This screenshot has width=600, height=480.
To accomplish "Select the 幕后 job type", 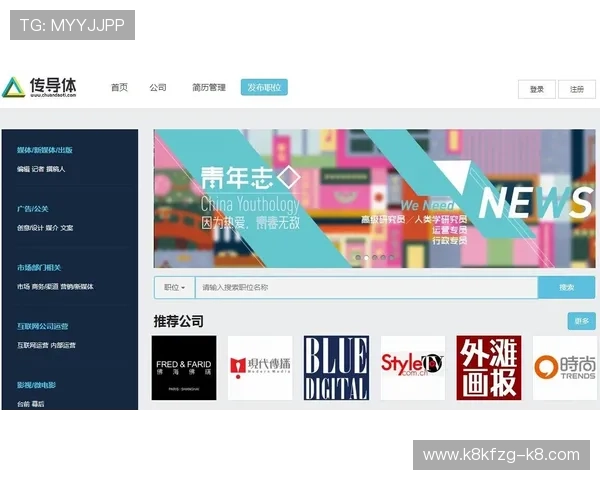I will coord(38,404).
